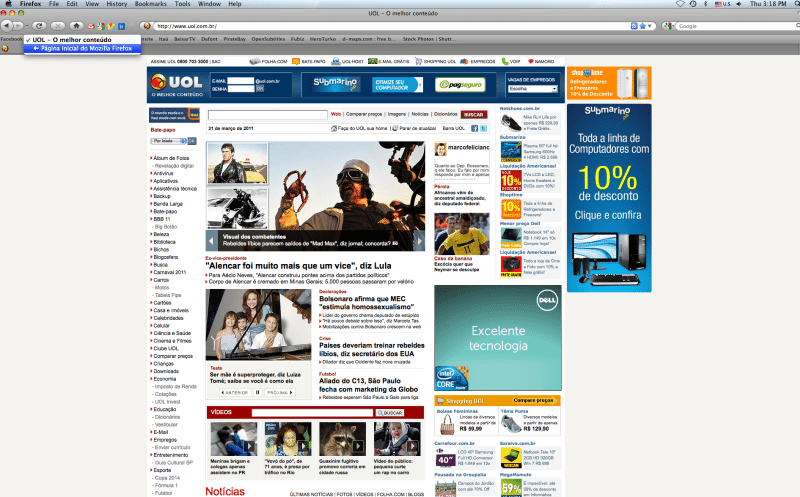Open the Google search engine selector dropdown
The image size is (800, 497).
[x=668, y=26]
